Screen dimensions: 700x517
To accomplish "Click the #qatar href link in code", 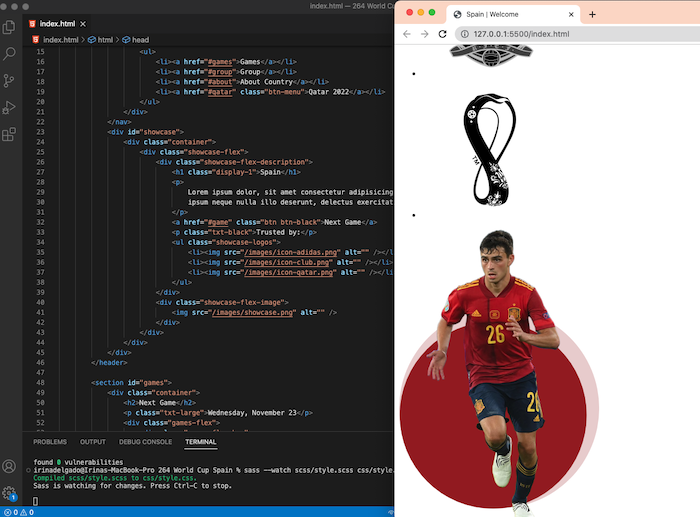I will pos(220,92).
